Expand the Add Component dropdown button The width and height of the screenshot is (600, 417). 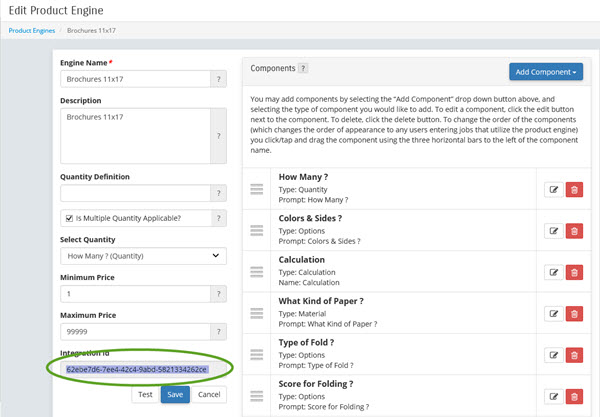(546, 72)
